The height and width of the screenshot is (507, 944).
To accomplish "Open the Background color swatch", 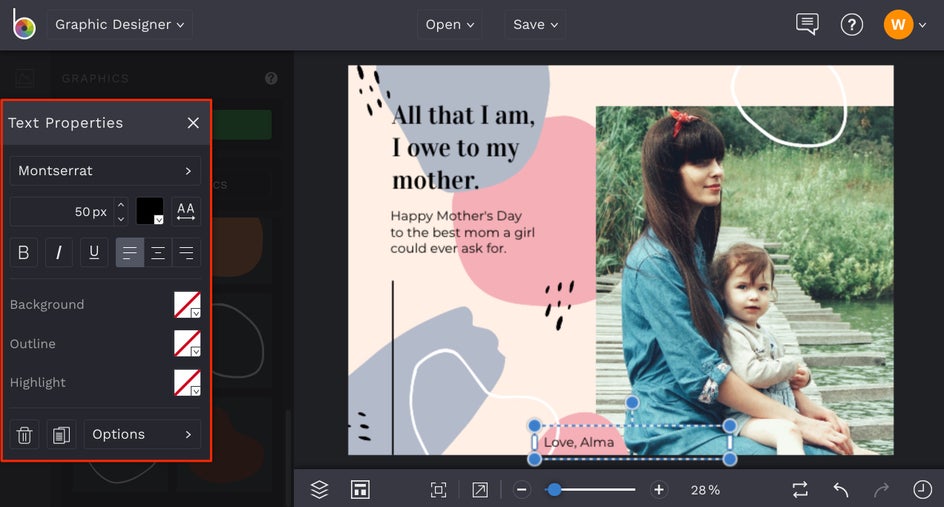I will [x=187, y=305].
